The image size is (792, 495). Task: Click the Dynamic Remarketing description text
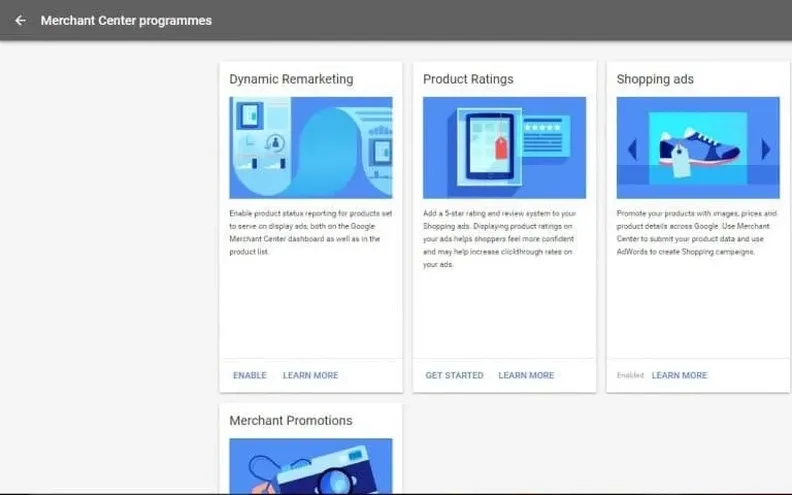click(x=311, y=232)
